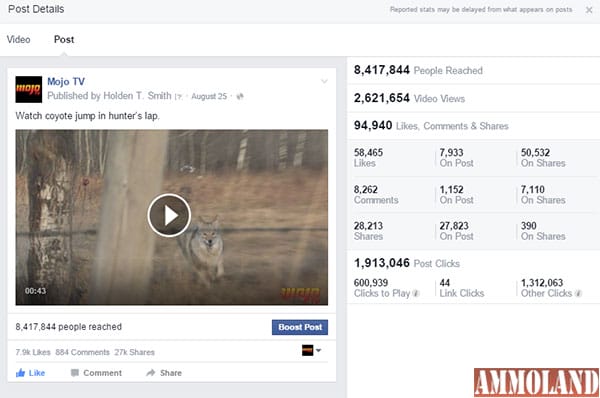Click the 2,621,654 Video Views stat
This screenshot has height=398, width=600.
(x=409, y=98)
